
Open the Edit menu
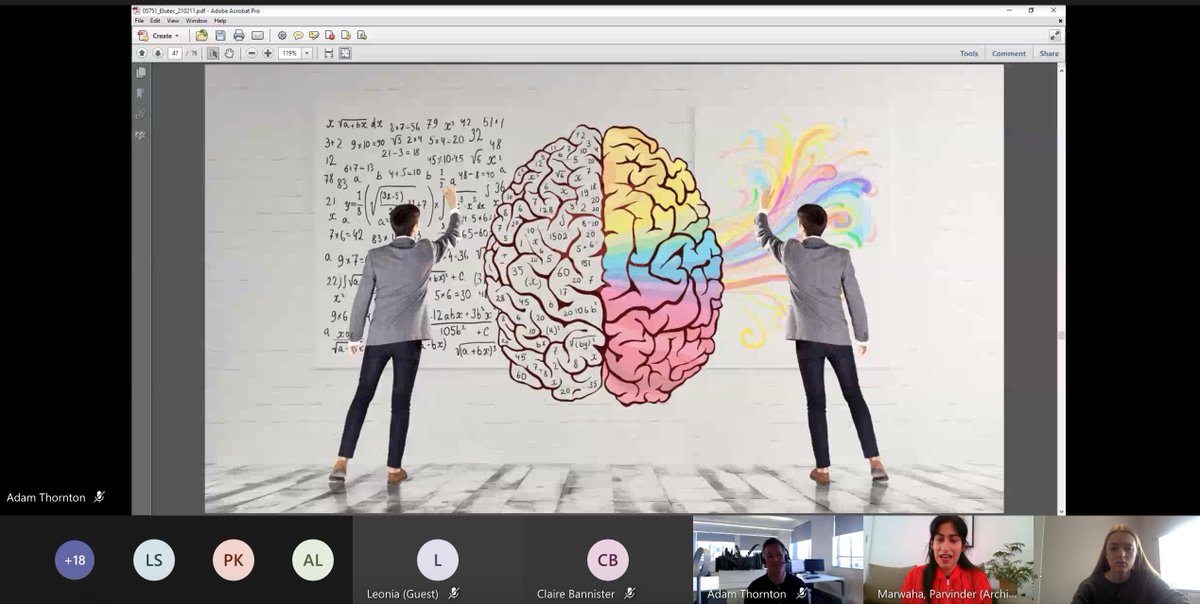tap(155, 20)
